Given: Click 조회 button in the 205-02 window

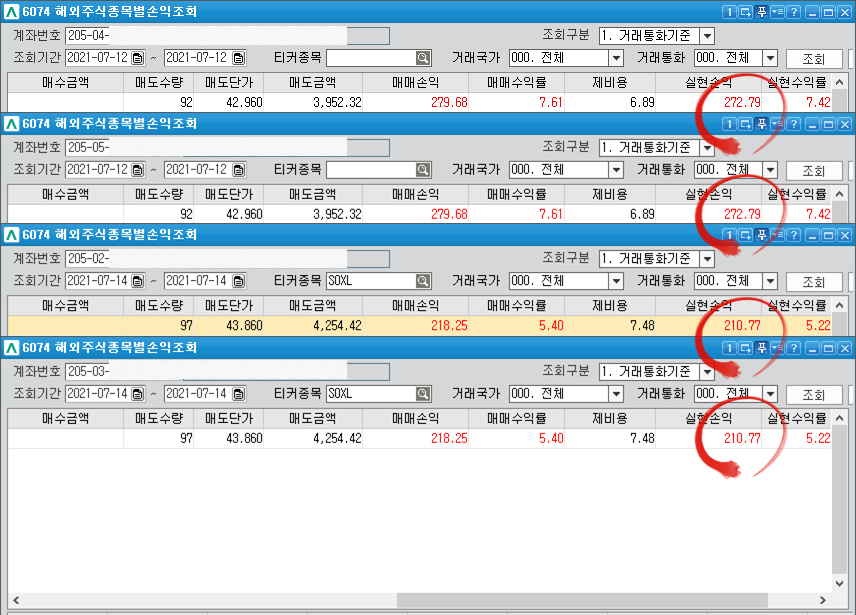Looking at the screenshot, I should (x=814, y=282).
